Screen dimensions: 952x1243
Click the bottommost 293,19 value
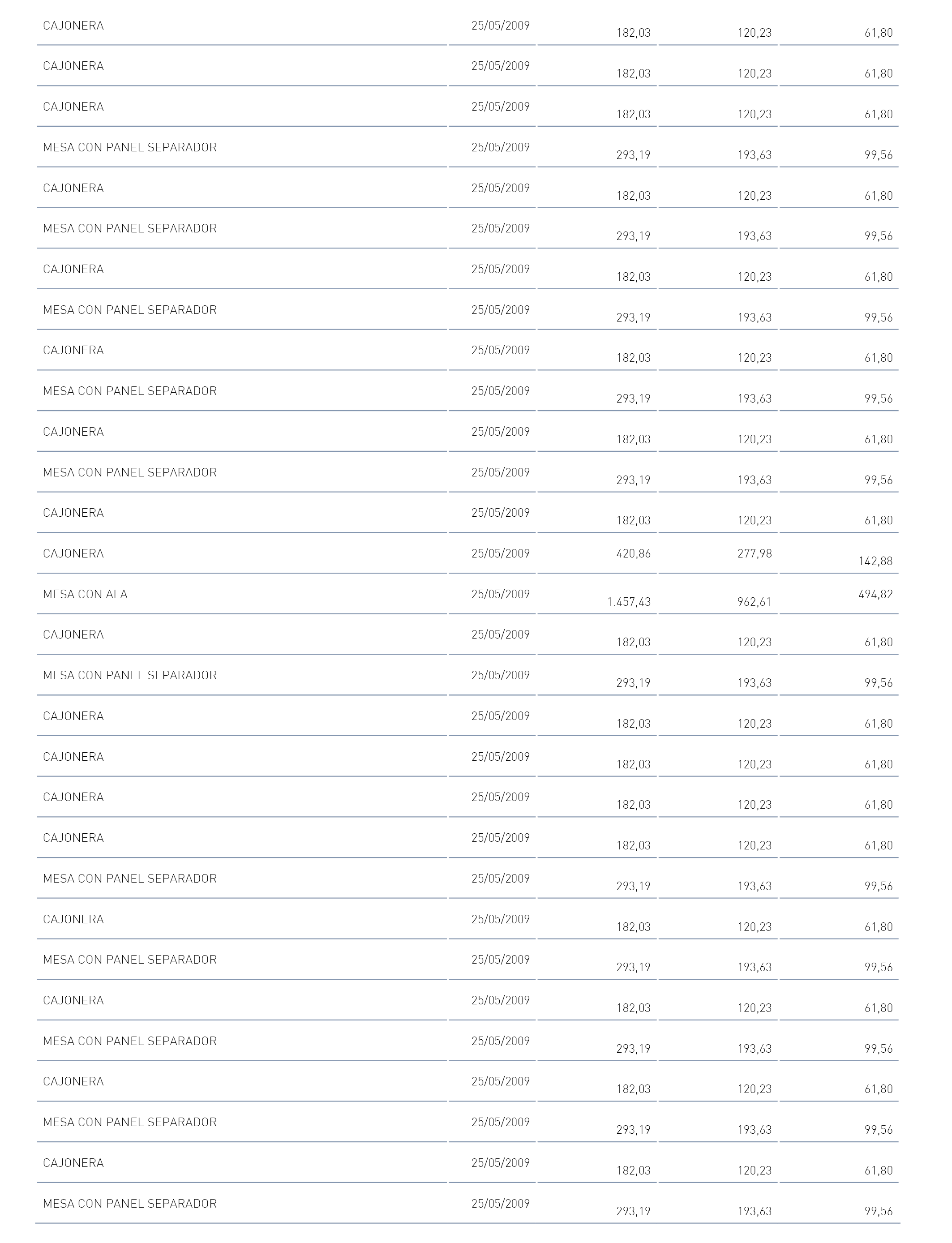point(634,1211)
